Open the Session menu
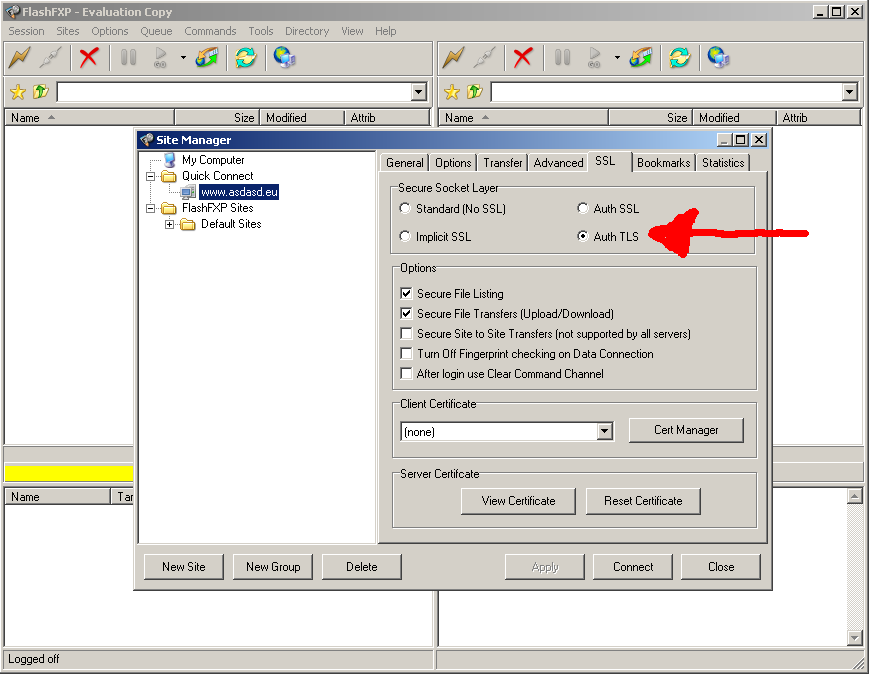Image resolution: width=869 pixels, height=674 pixels. (26, 31)
